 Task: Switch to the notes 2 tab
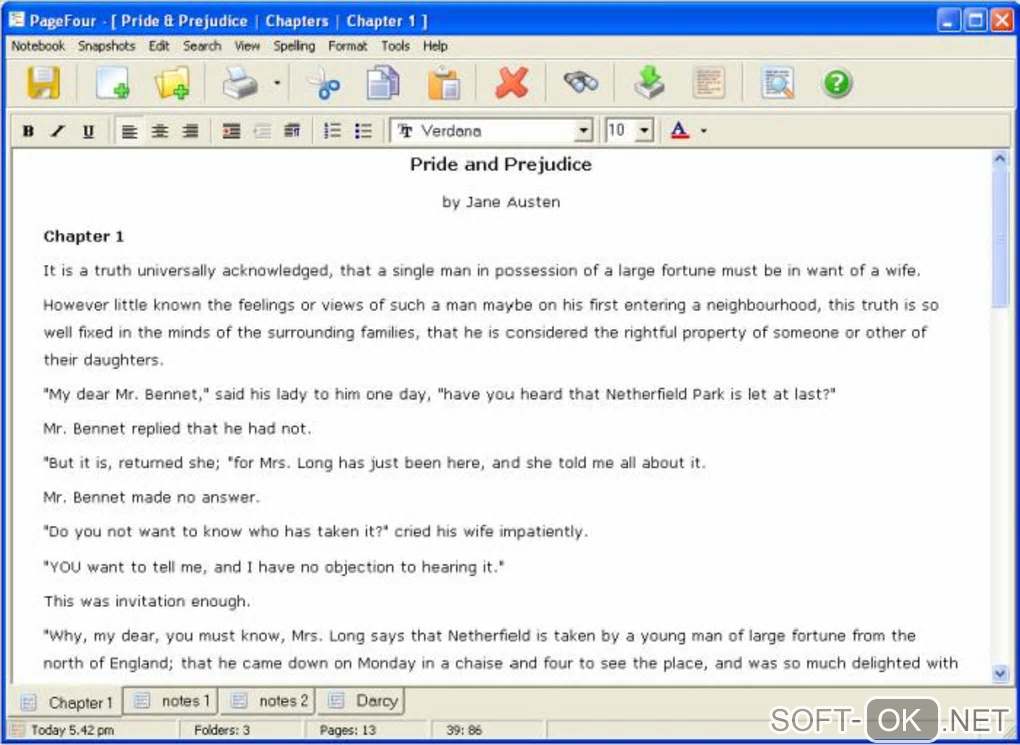267,701
